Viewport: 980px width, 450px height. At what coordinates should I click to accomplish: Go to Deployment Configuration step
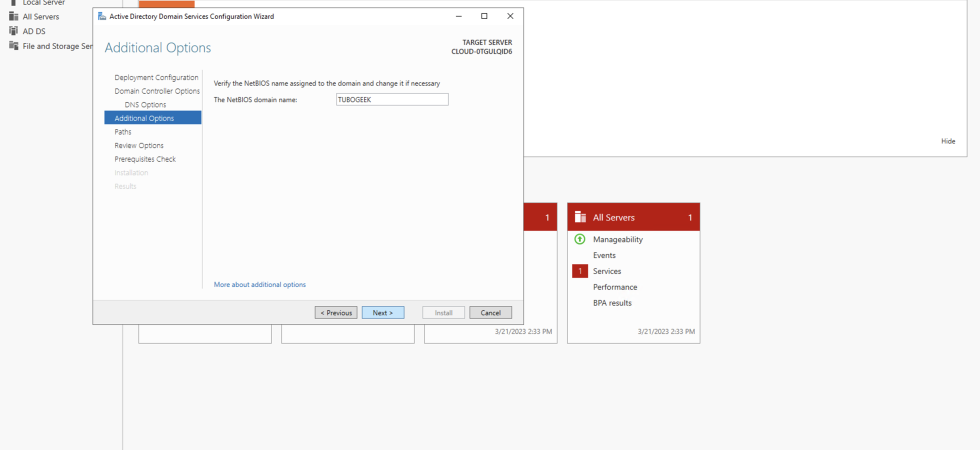(156, 78)
